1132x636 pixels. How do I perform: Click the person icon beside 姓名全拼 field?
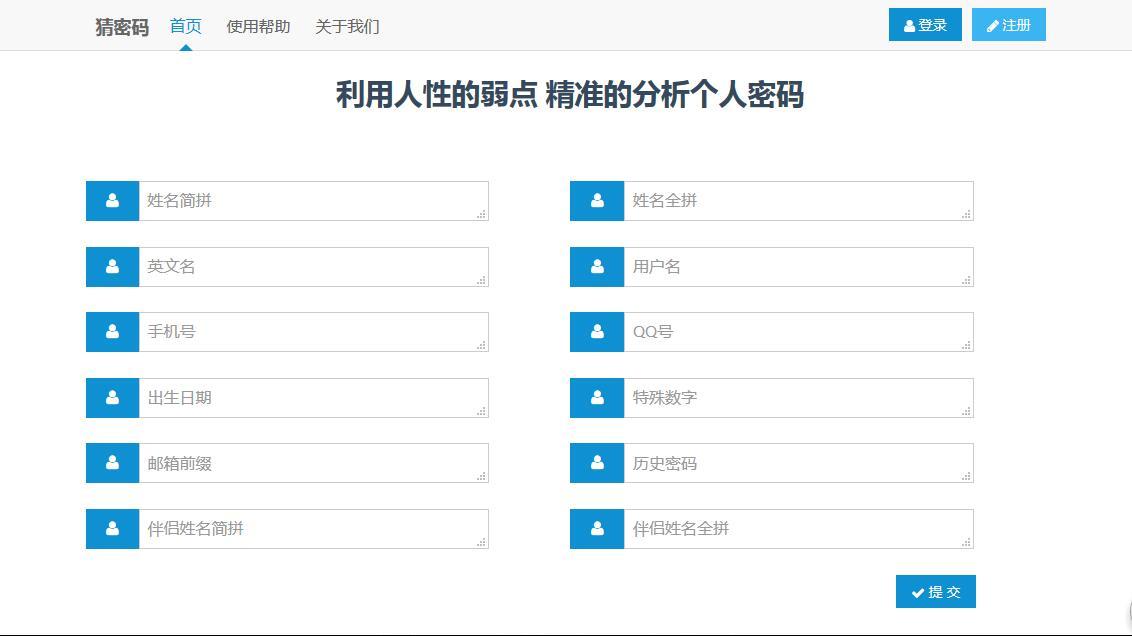click(597, 200)
